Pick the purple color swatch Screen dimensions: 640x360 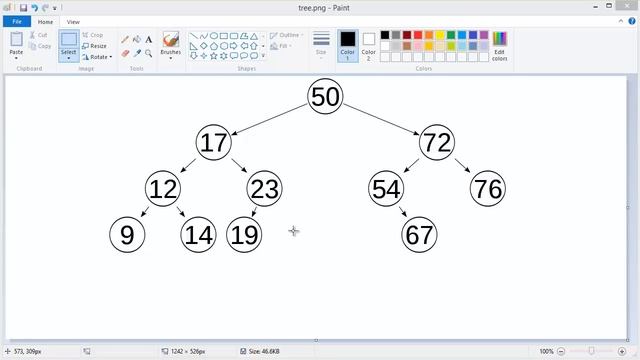pos(484,35)
